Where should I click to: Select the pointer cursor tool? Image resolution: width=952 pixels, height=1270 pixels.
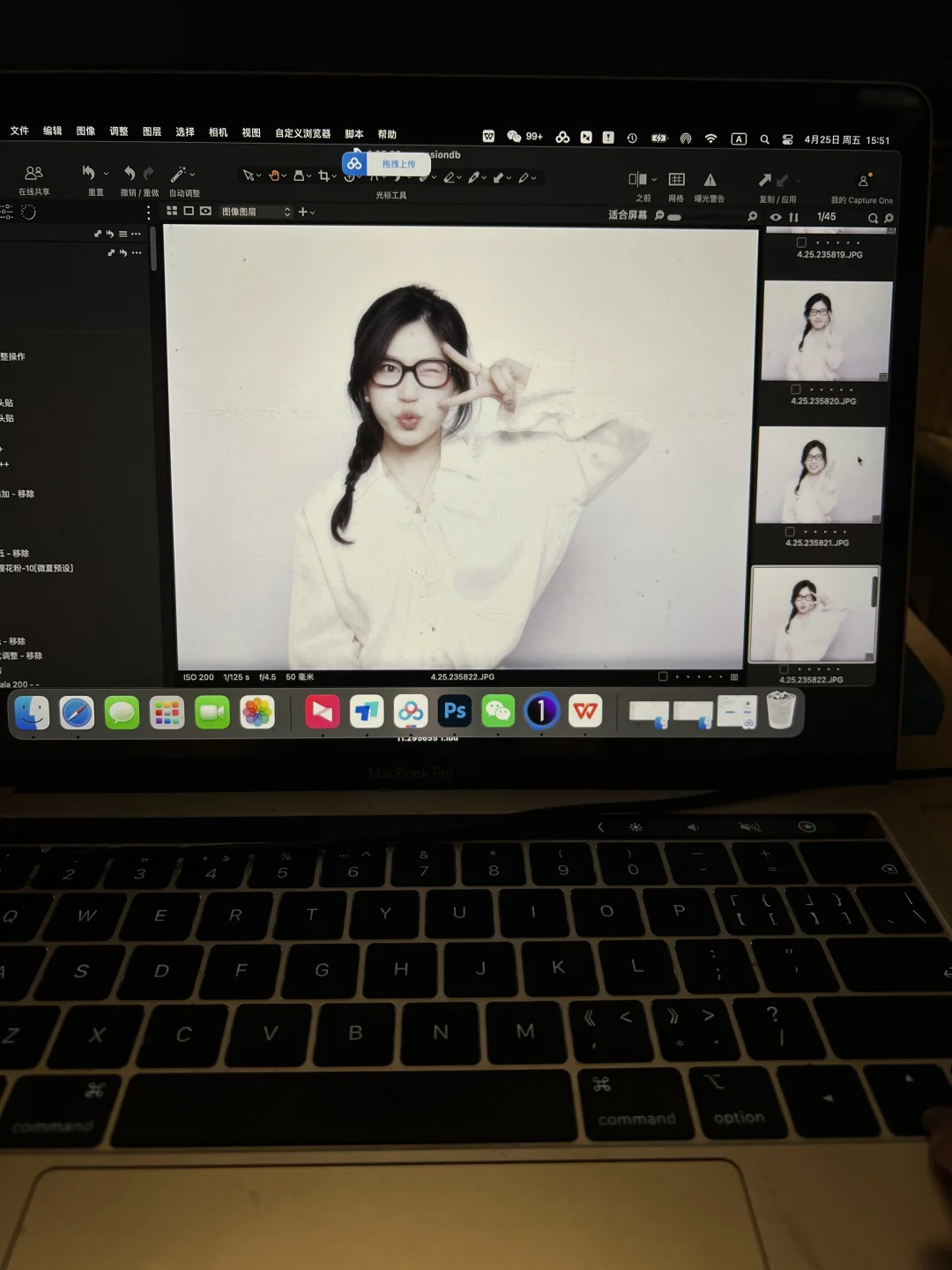click(x=249, y=176)
